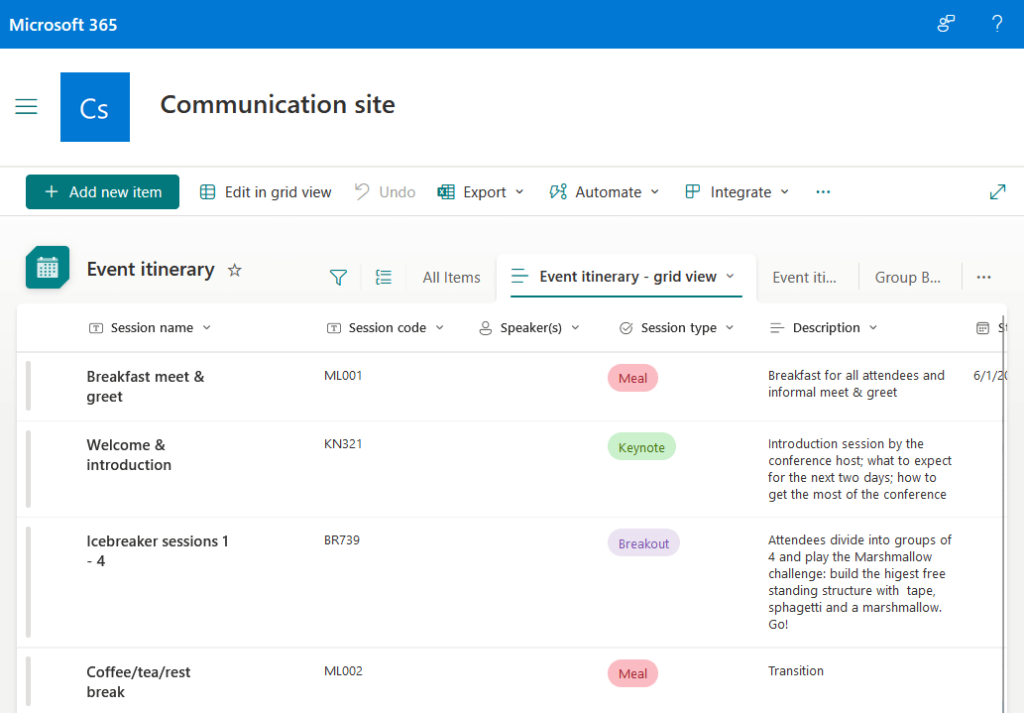This screenshot has width=1024, height=713.
Task: Click Add new item button
Action: (x=103, y=192)
